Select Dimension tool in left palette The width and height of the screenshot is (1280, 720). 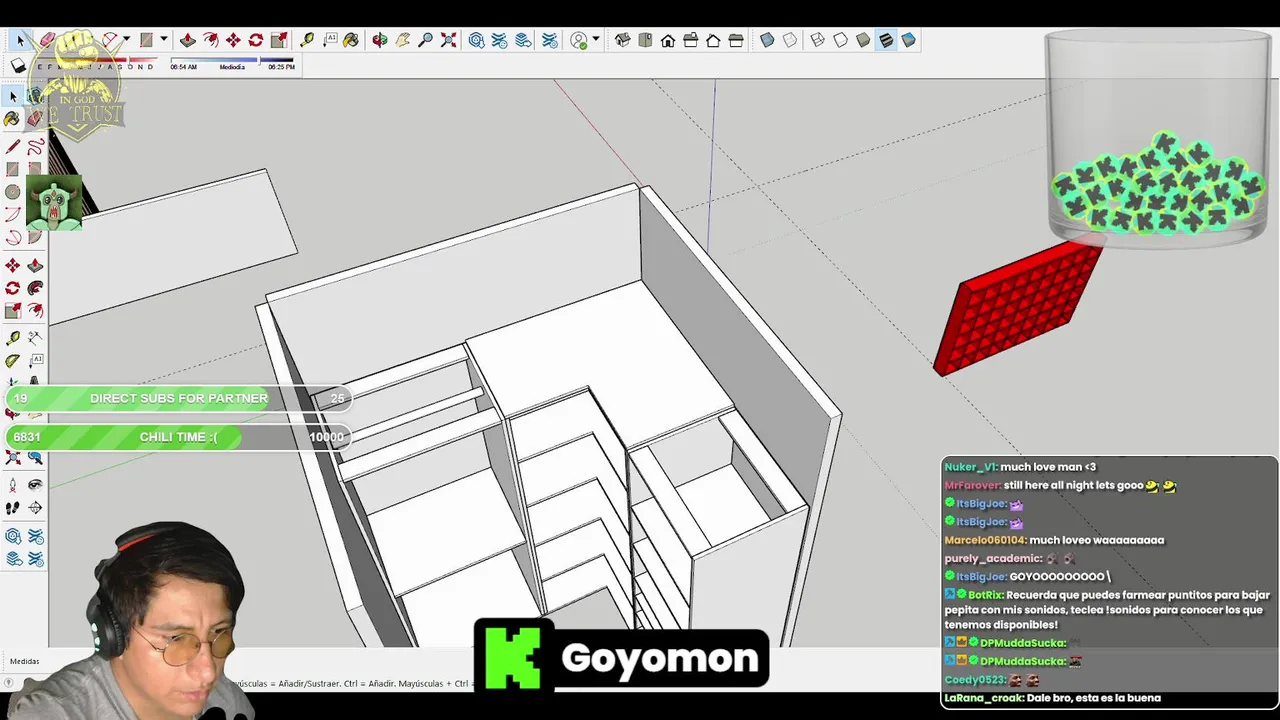pyautogui.click(x=35, y=339)
